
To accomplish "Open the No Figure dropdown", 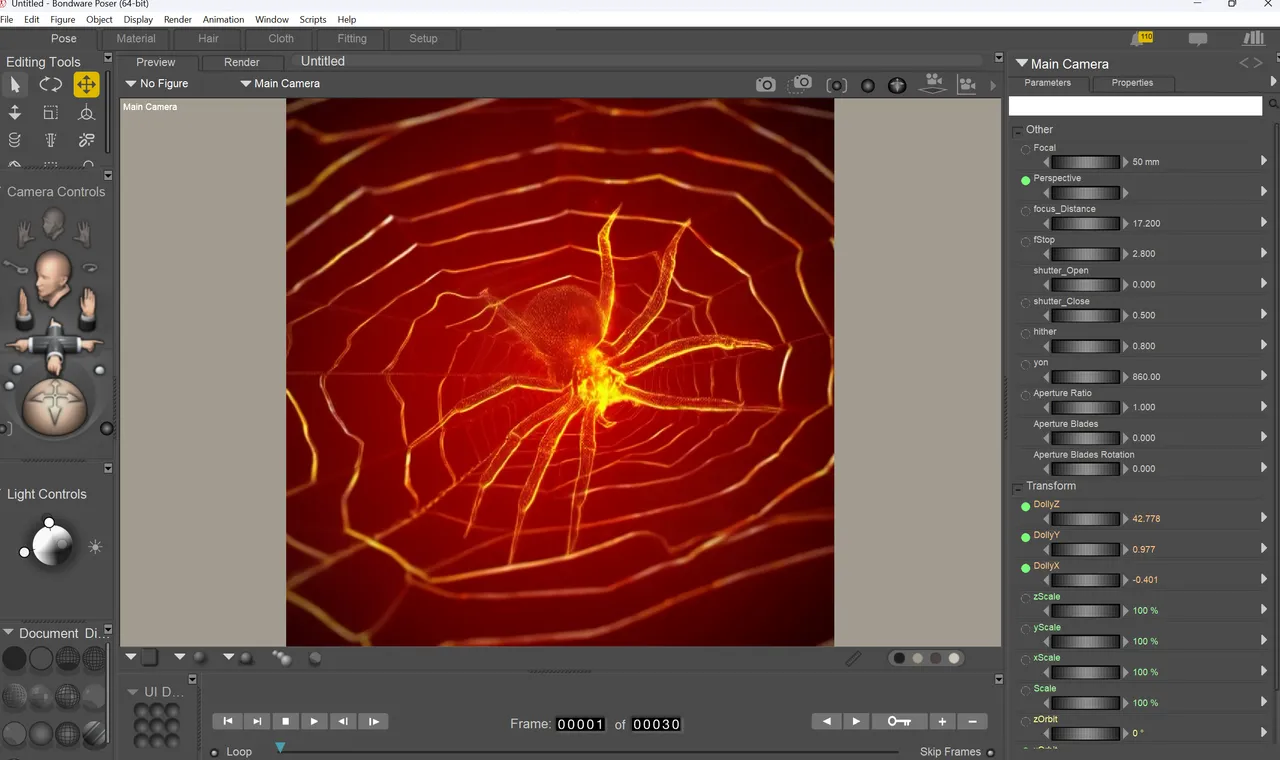I will [x=157, y=84].
